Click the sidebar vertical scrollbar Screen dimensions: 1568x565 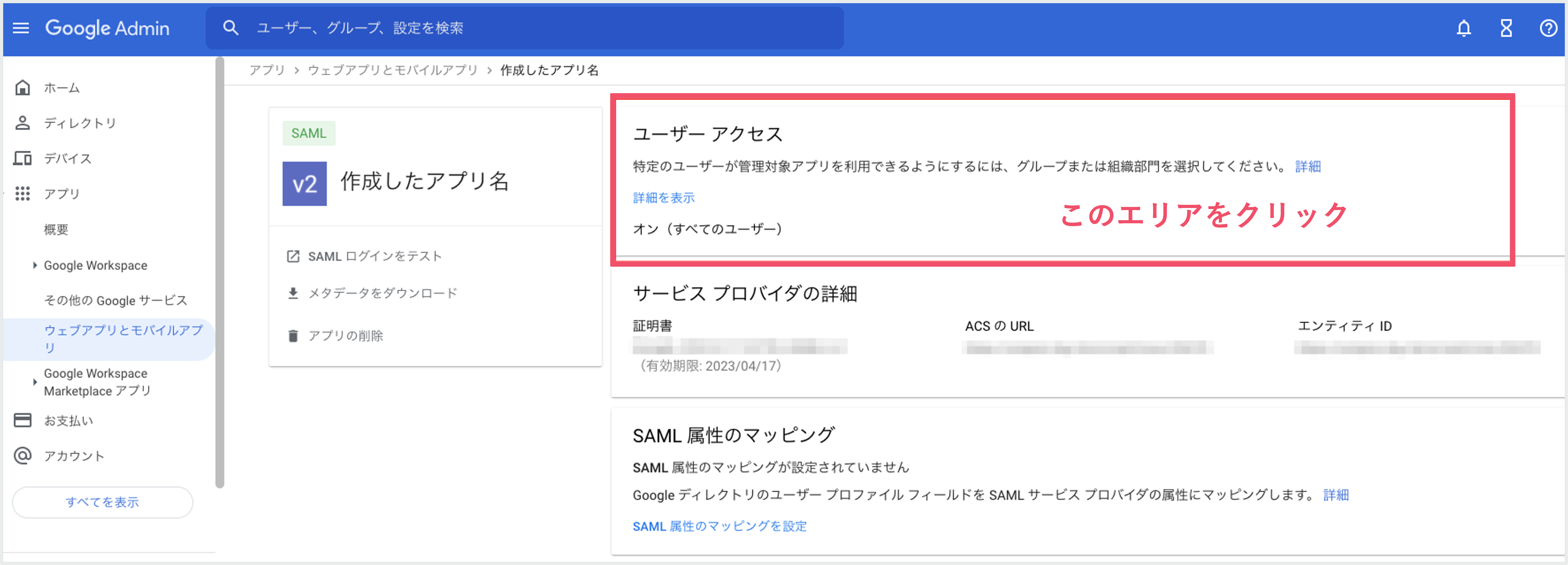click(220, 272)
